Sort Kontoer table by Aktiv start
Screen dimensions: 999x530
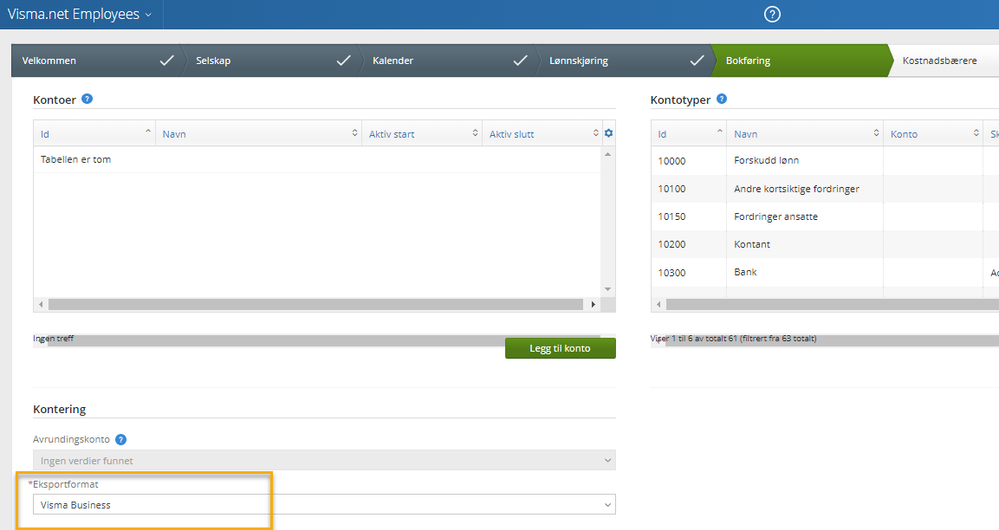pos(421,134)
